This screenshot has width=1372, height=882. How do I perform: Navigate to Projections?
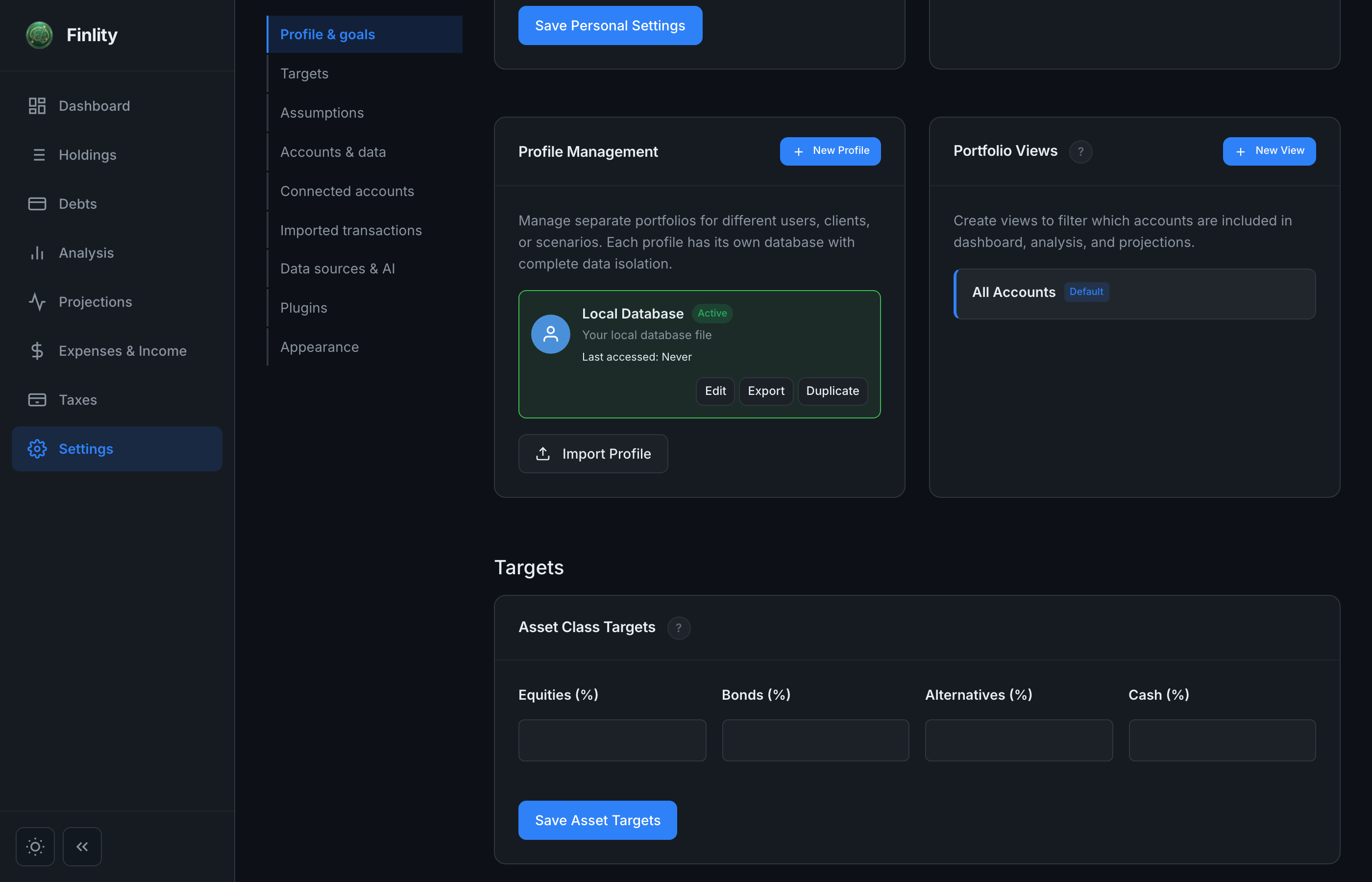(117, 302)
